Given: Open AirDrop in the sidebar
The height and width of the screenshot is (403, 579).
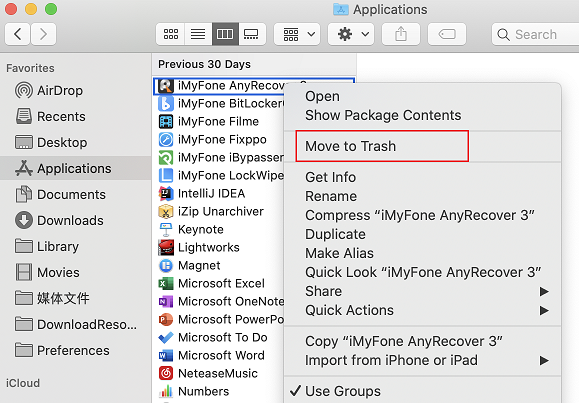Looking at the screenshot, I should (x=49, y=90).
